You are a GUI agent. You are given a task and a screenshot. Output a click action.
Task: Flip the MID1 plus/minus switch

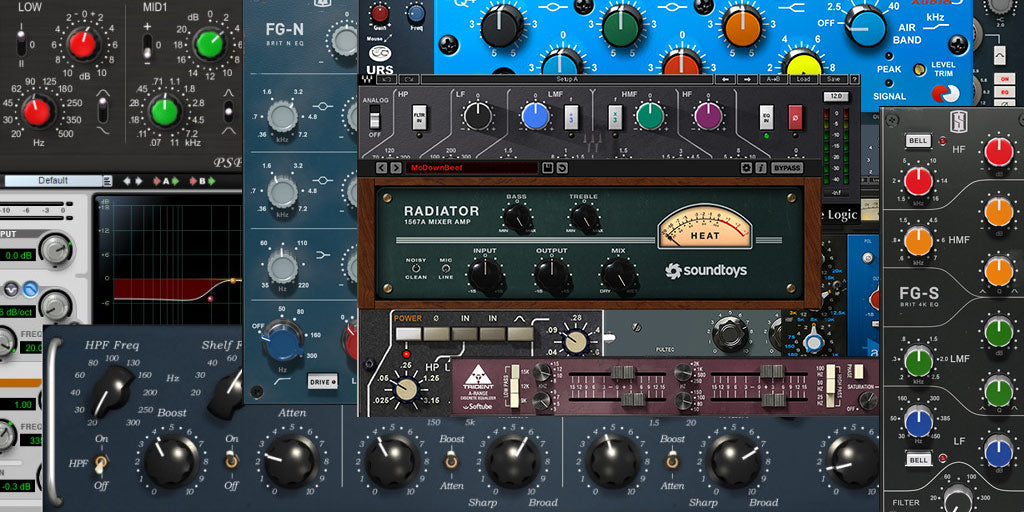[148, 48]
